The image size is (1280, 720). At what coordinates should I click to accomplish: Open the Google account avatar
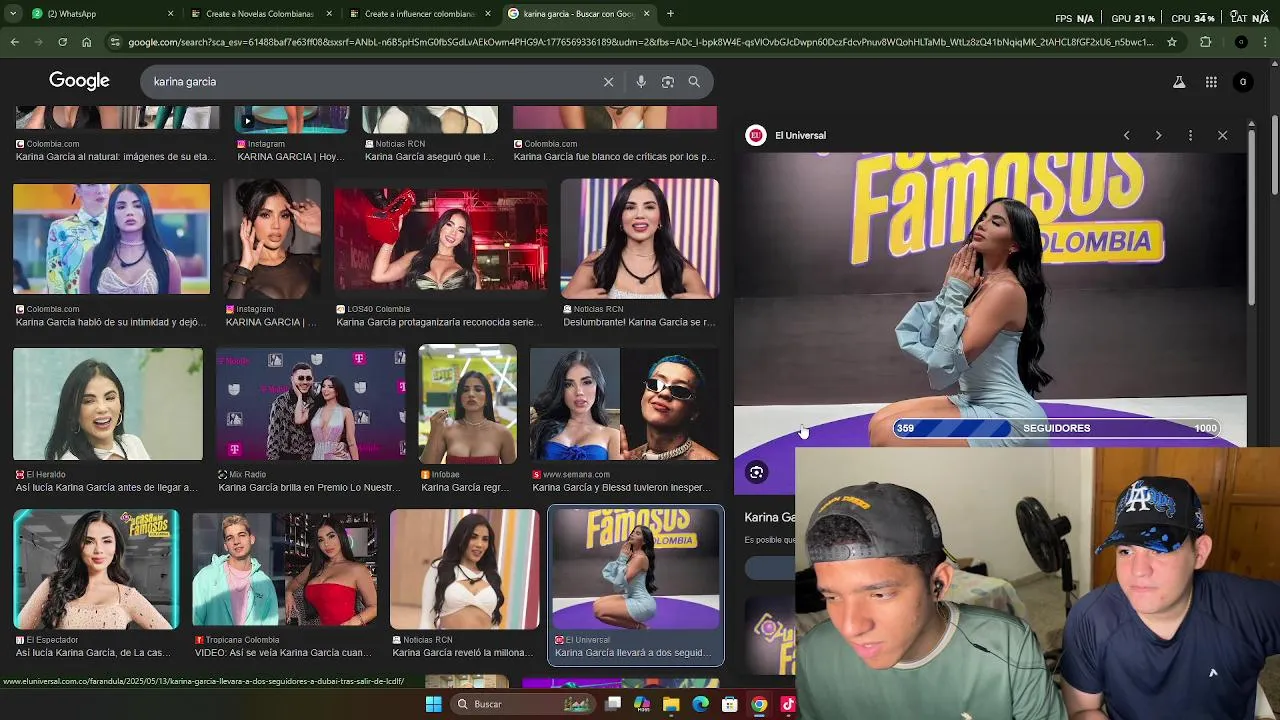(x=1243, y=82)
